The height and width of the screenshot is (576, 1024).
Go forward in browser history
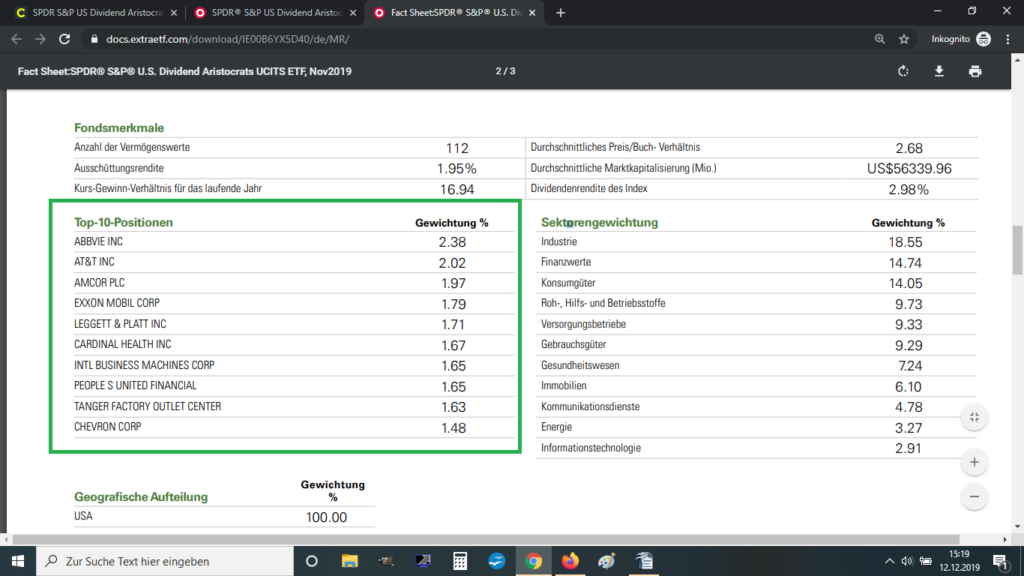[40, 39]
